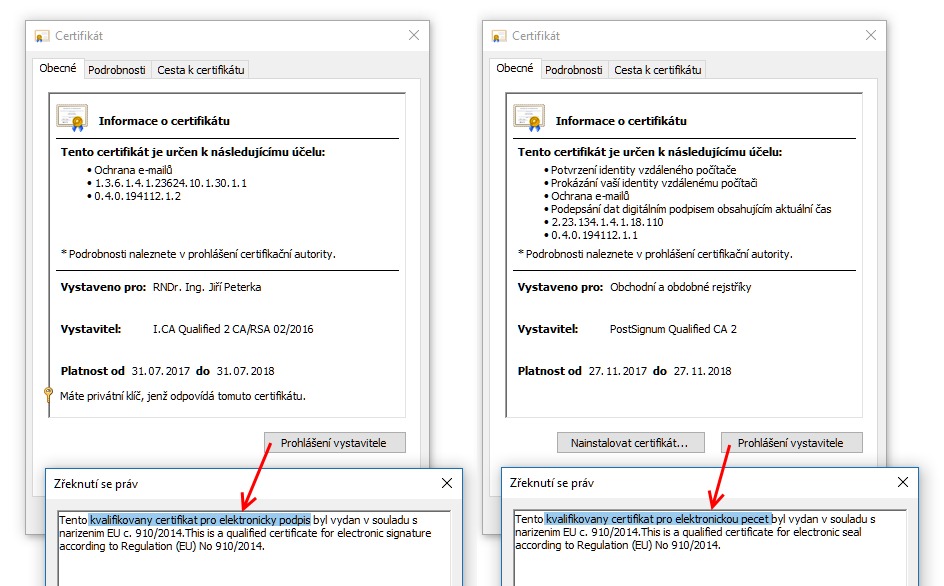The image size is (944, 586).
Task: Click right disclaimer text box 'electronic seal' line
Action: tap(688, 532)
